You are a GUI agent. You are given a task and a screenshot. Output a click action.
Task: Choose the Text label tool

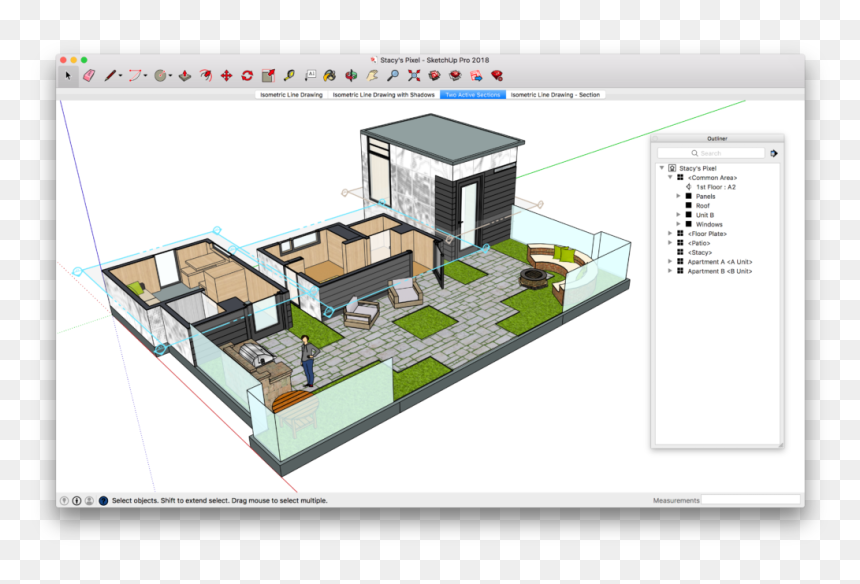point(310,76)
